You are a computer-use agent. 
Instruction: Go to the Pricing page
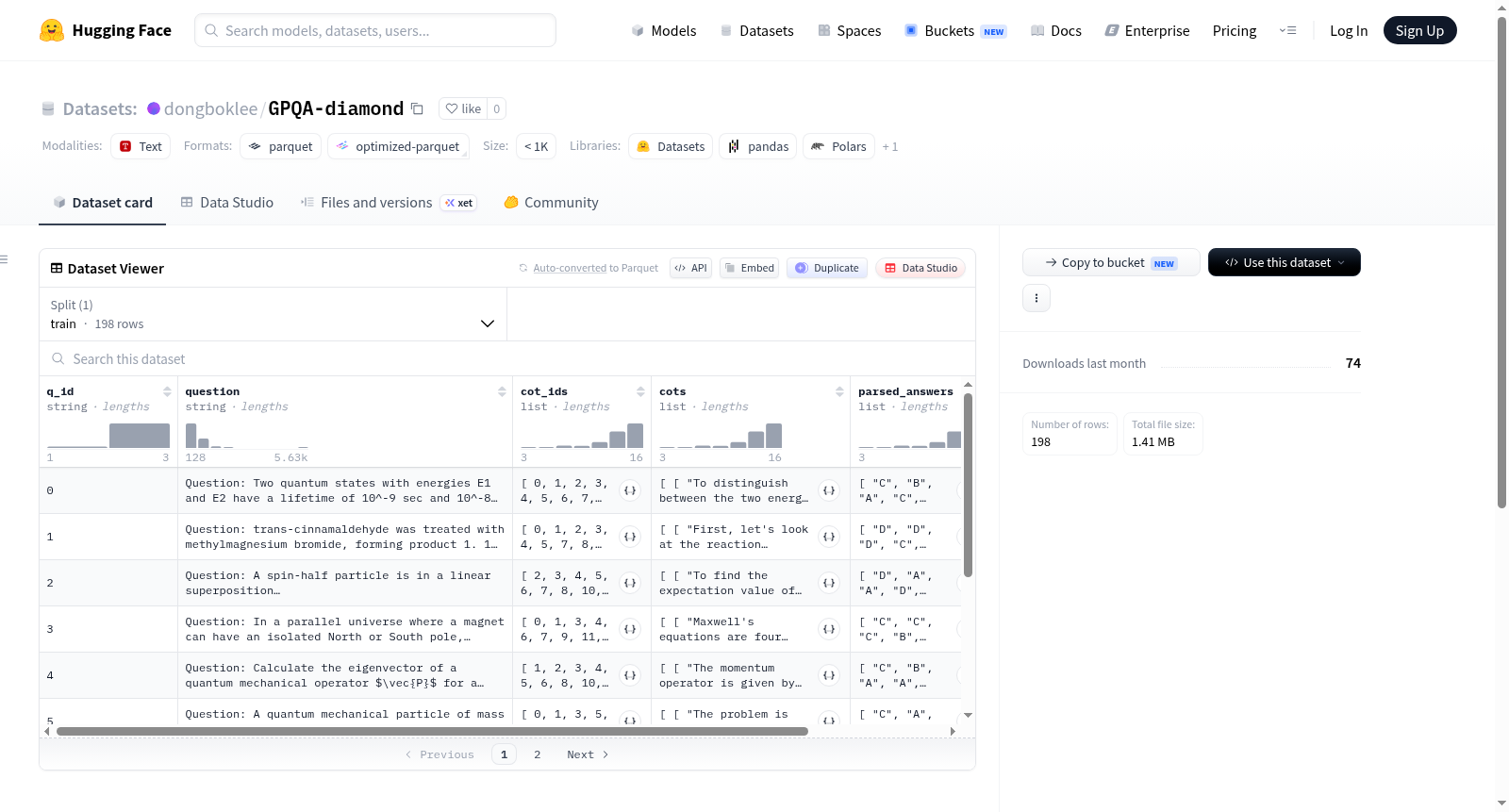pos(1235,30)
